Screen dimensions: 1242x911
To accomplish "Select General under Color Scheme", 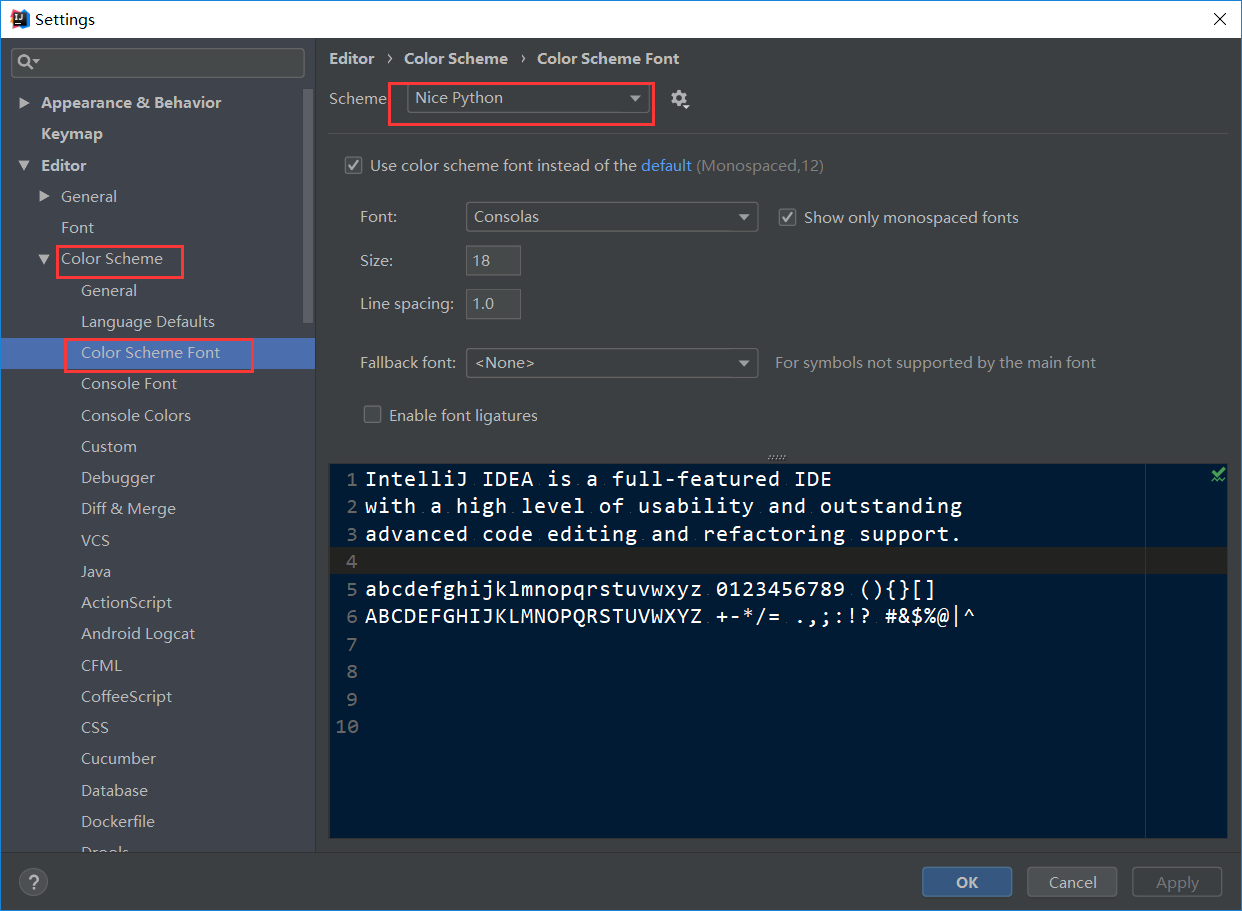I will [x=109, y=290].
